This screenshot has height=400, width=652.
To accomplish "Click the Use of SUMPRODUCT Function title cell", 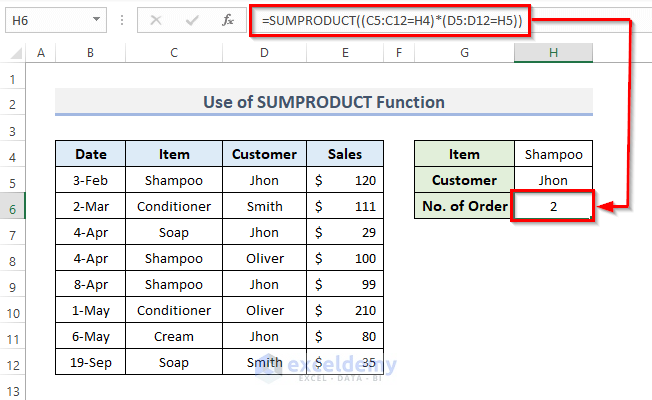I will (323, 102).
